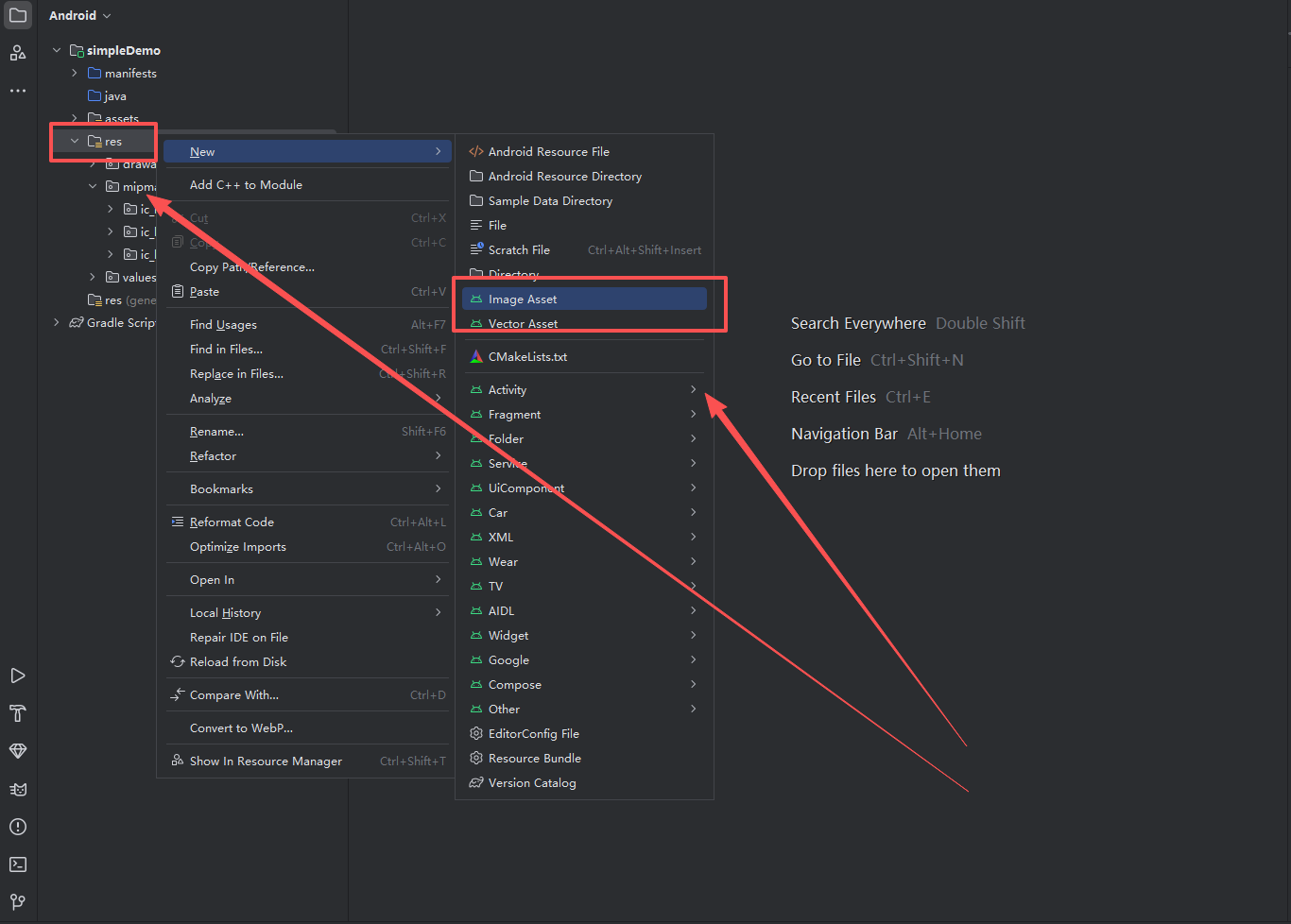Open the Android project view dropdown
This screenshot has width=1291, height=924.
pos(80,16)
